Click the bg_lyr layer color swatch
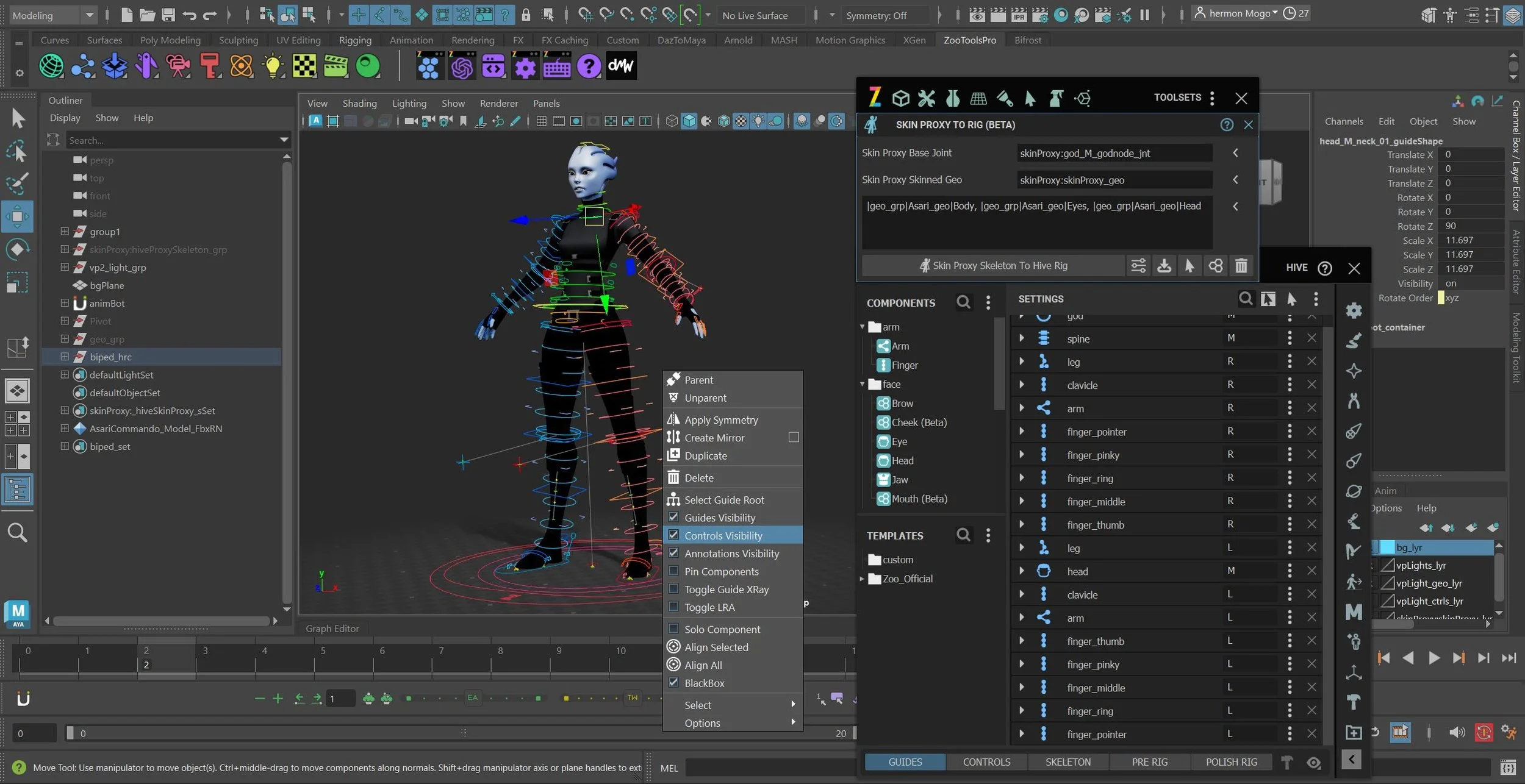 [1387, 547]
